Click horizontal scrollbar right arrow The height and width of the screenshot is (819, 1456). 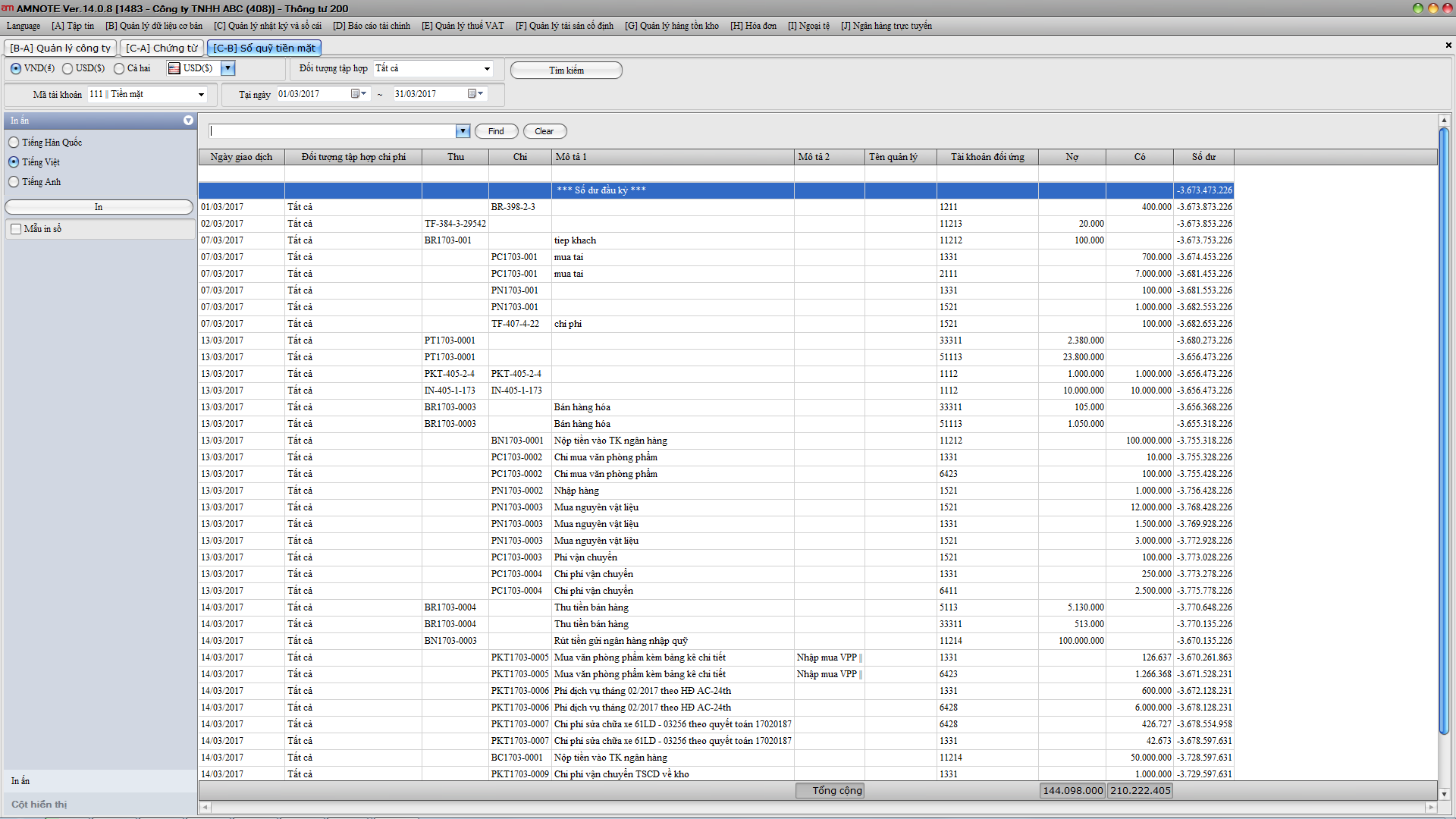pyautogui.click(x=1431, y=808)
